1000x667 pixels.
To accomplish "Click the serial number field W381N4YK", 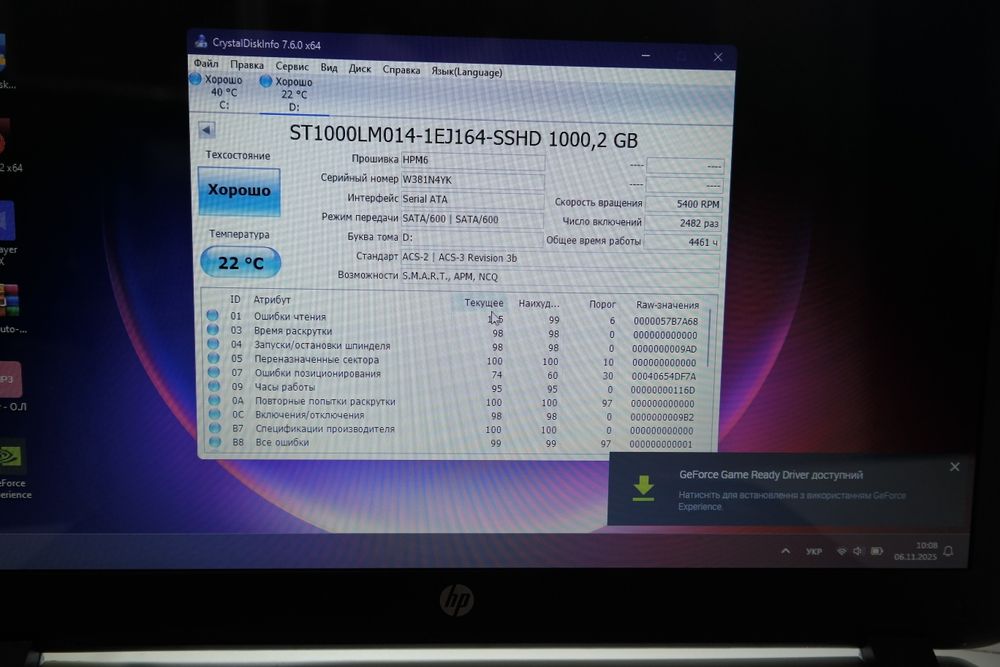I will pos(472,180).
